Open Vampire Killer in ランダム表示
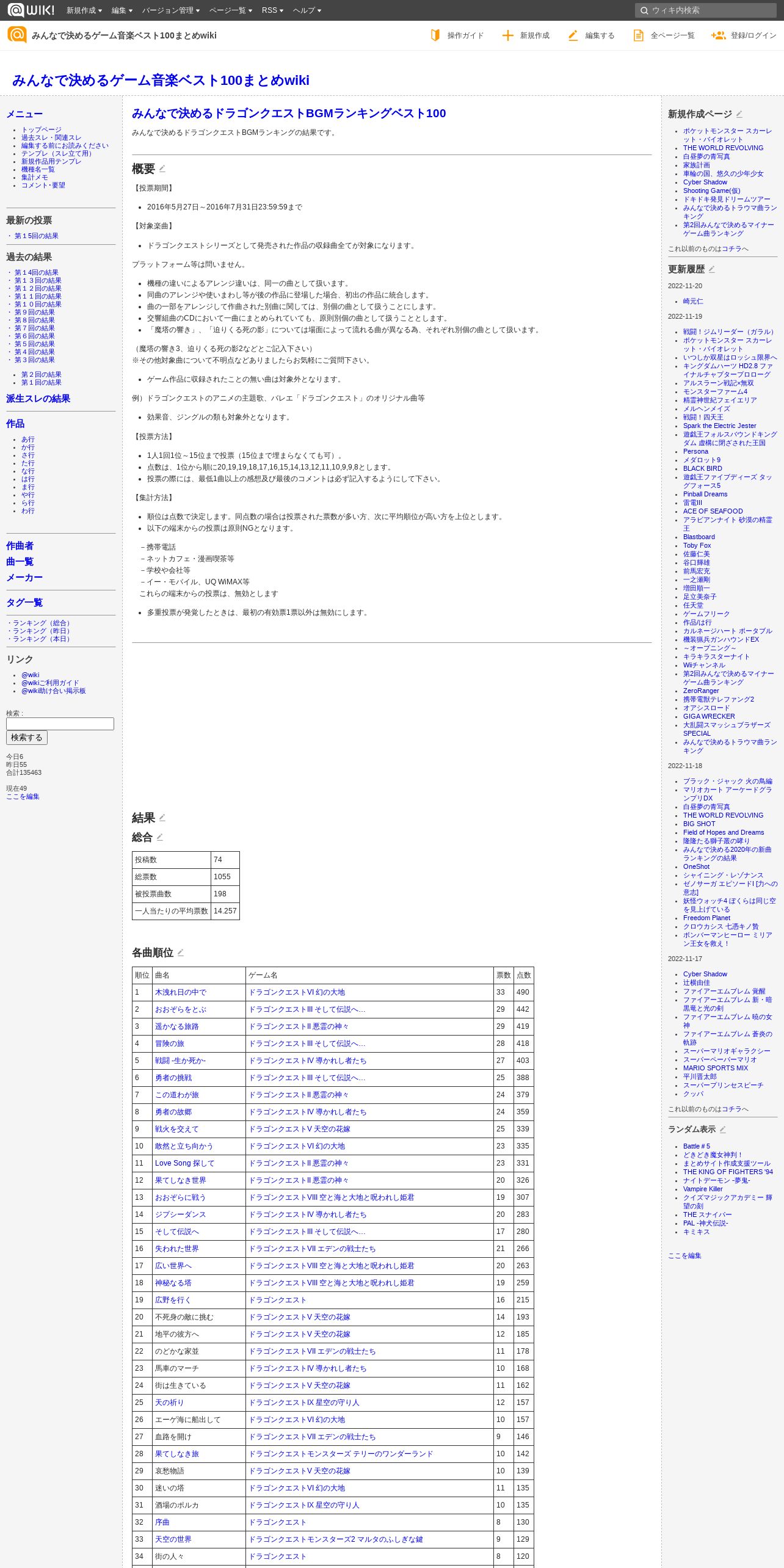This screenshot has height=1568, width=784. coord(703,1189)
